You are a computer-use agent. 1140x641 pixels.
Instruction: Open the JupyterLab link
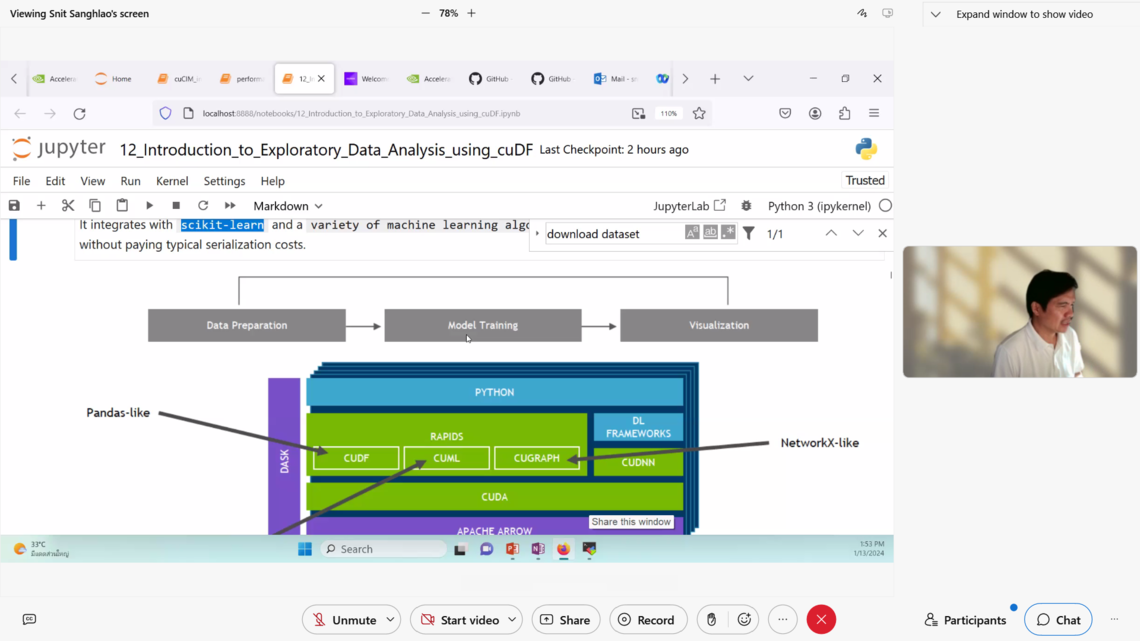point(689,206)
